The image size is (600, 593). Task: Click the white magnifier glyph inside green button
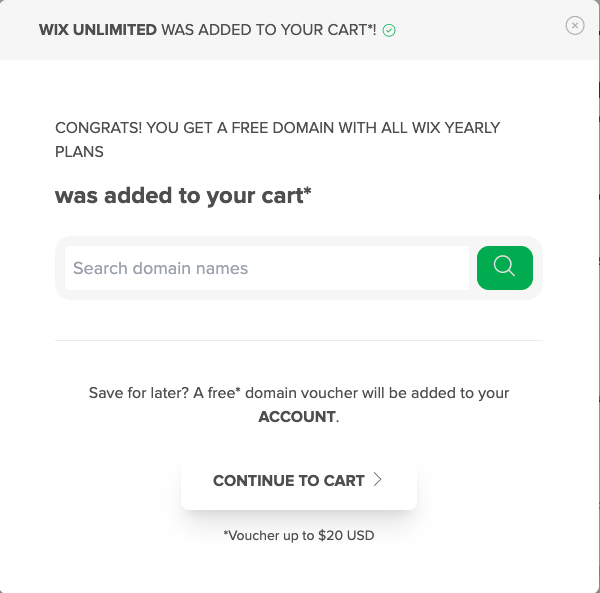tap(504, 266)
